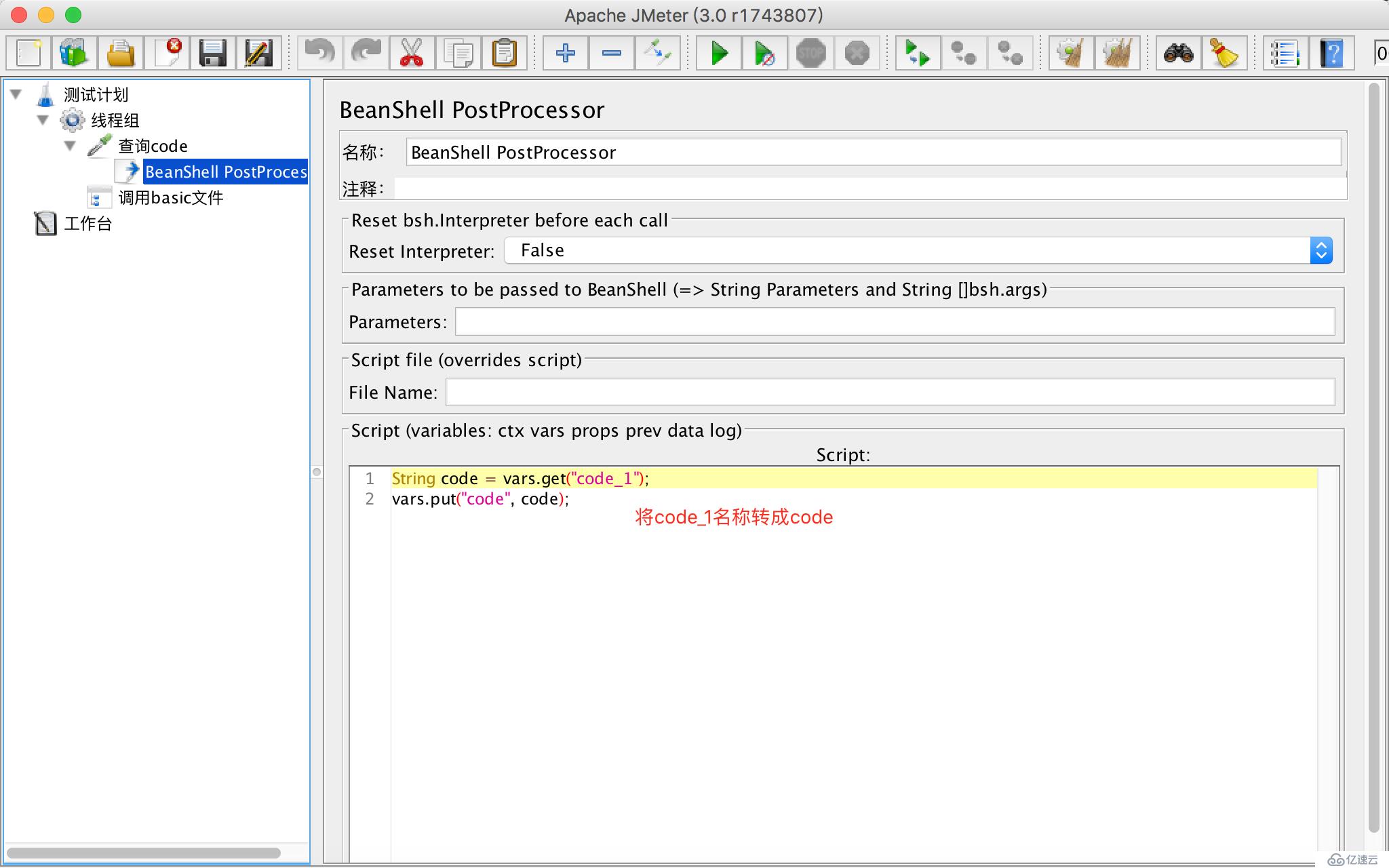Cut selected element with scissors icon
1389x868 pixels.
pyautogui.click(x=412, y=53)
